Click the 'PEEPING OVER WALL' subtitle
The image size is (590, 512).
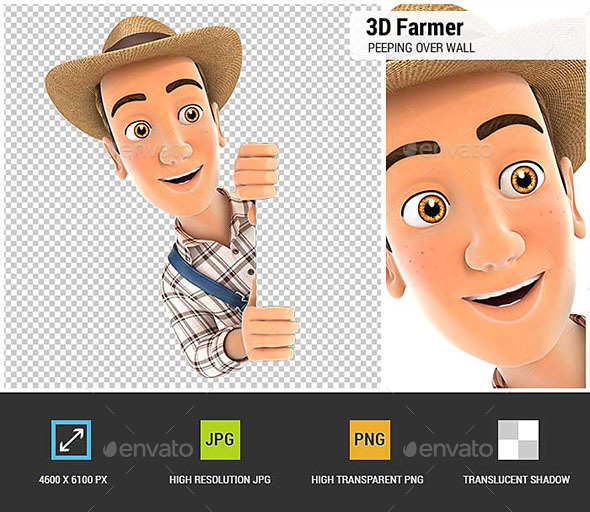click(x=421, y=48)
